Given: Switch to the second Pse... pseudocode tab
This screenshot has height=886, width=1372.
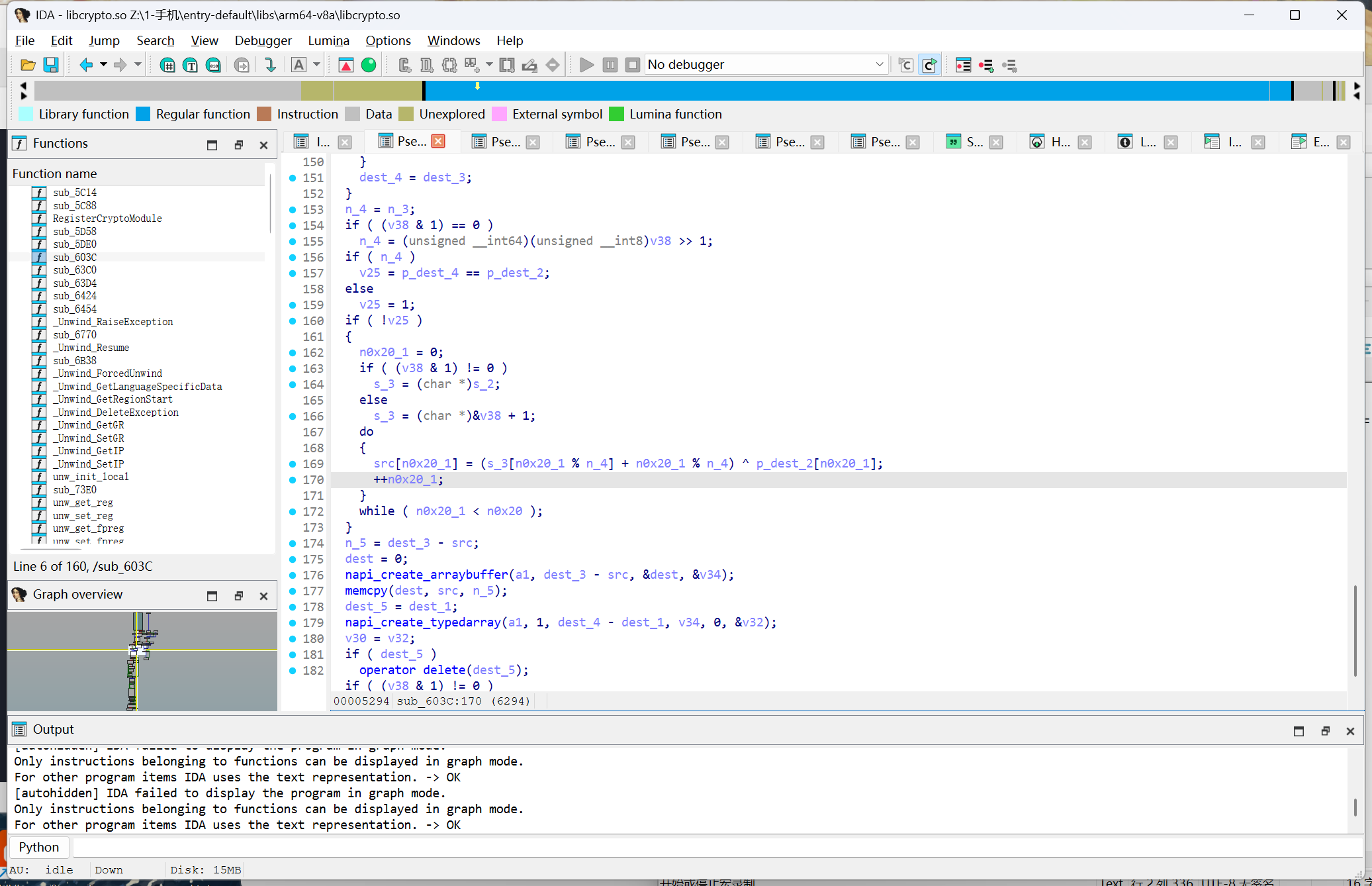Looking at the screenshot, I should (x=506, y=142).
